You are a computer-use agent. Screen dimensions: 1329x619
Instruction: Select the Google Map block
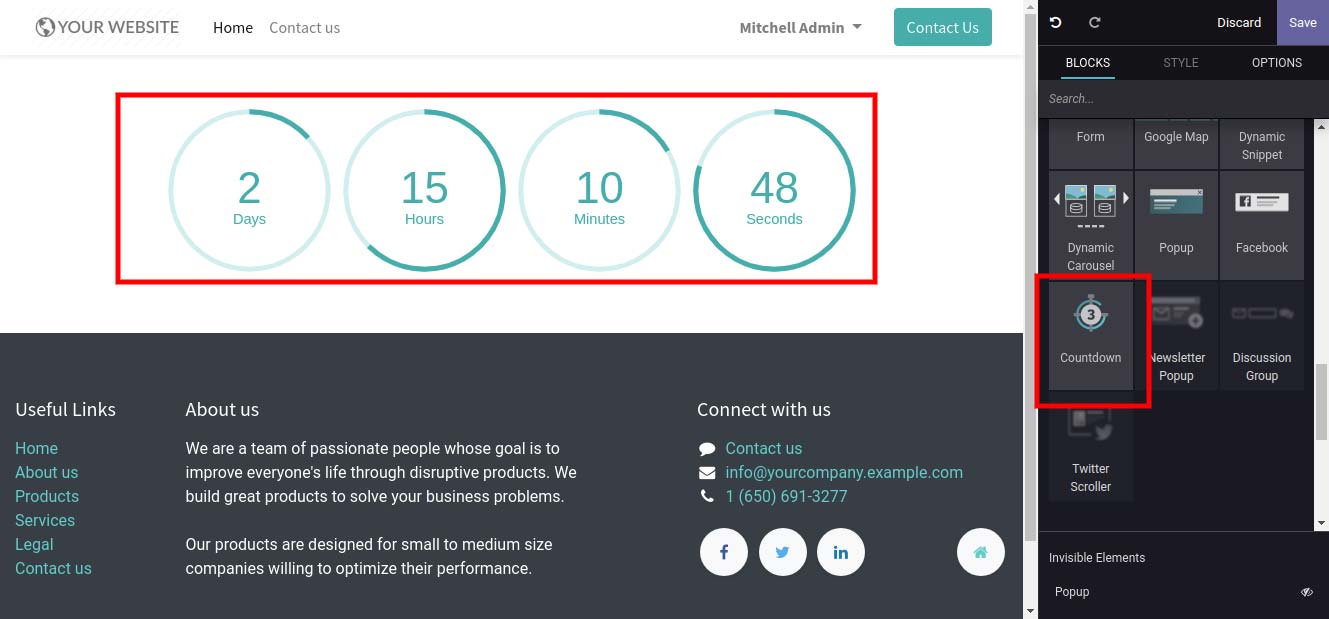[x=1176, y=143]
